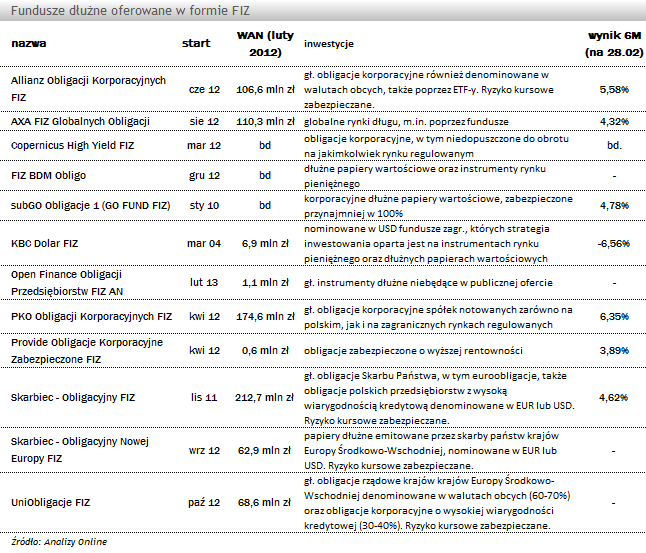Screen dimensions: 646x553
Task: Select 'UniObligacje FIZ' fund name
Action: (x=51, y=502)
